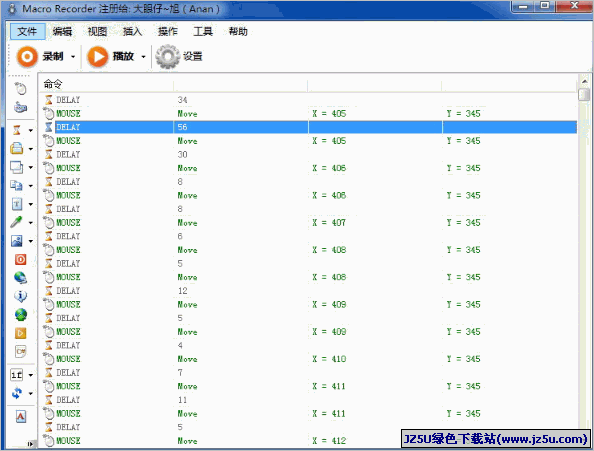Click the red stop-square sidebar icon
The image size is (594, 451).
pos(20,259)
